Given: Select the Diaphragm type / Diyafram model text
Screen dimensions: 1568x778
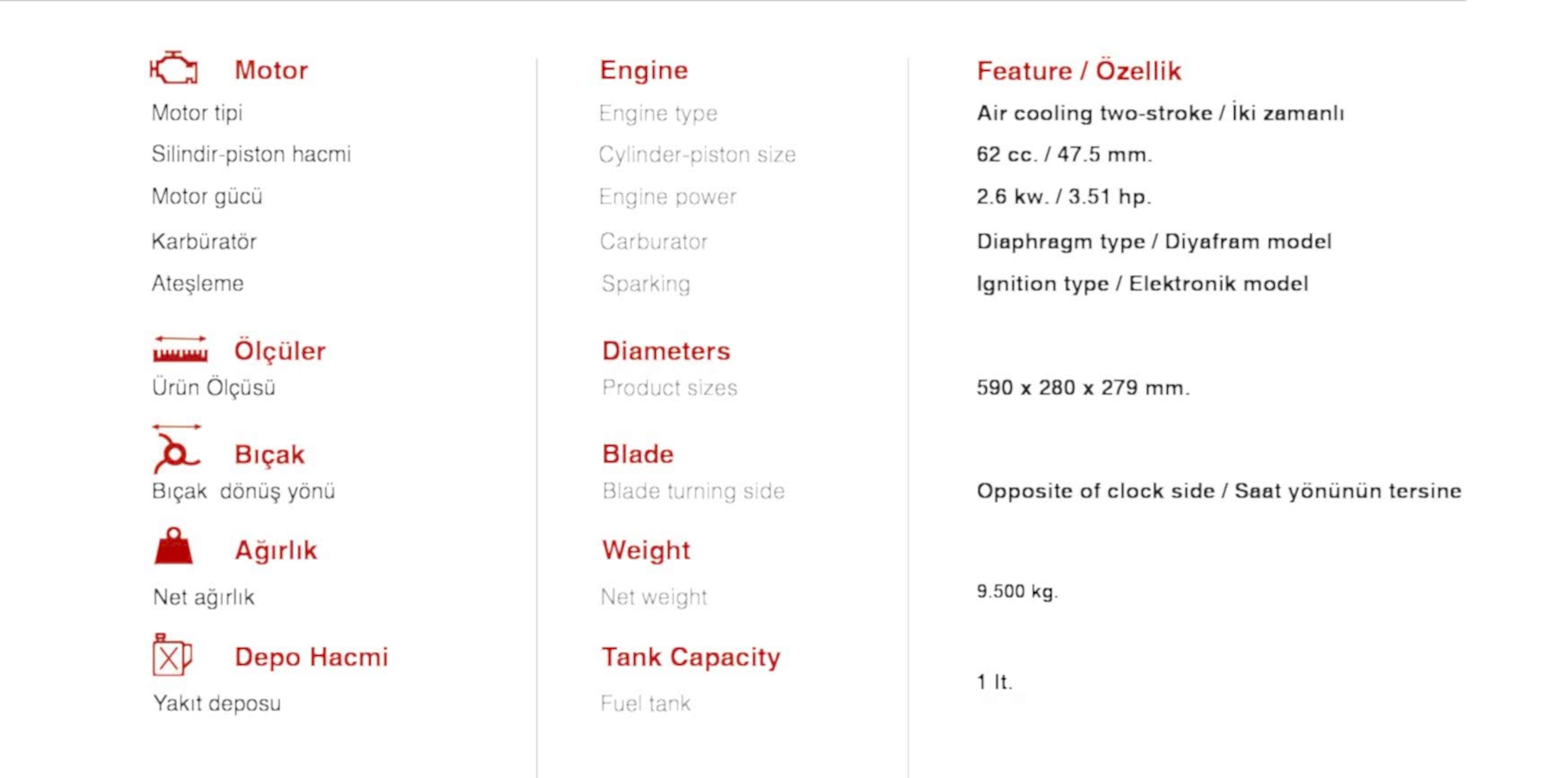Looking at the screenshot, I should [1154, 241].
